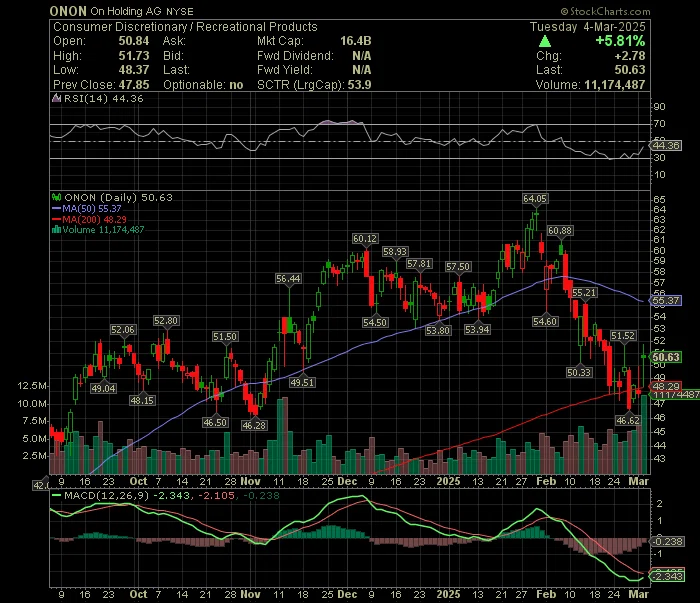This screenshot has height=603, width=700.
Task: Click the Consumer Discretionary / Recreational Products sector text
Action: tap(185, 27)
